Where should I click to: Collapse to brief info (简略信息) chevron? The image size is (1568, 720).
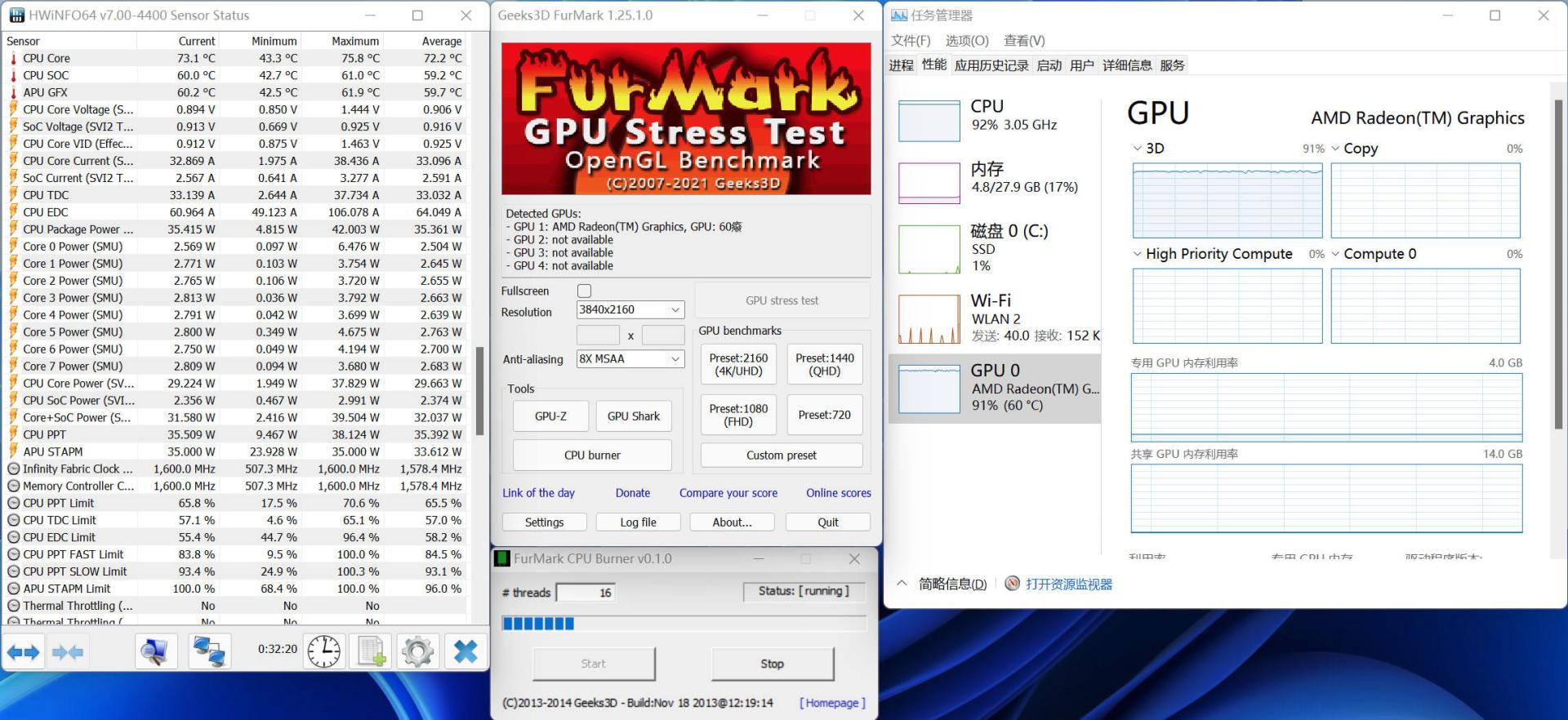point(902,584)
